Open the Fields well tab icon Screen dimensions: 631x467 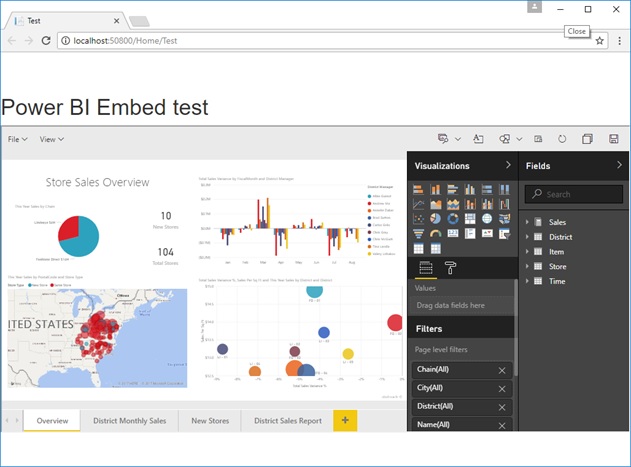click(426, 267)
